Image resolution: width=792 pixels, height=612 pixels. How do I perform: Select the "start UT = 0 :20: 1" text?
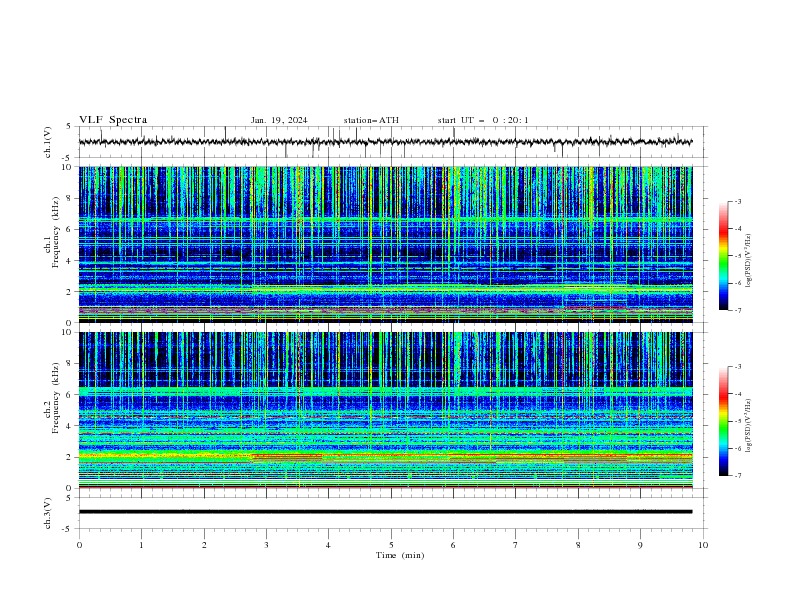pos(483,120)
